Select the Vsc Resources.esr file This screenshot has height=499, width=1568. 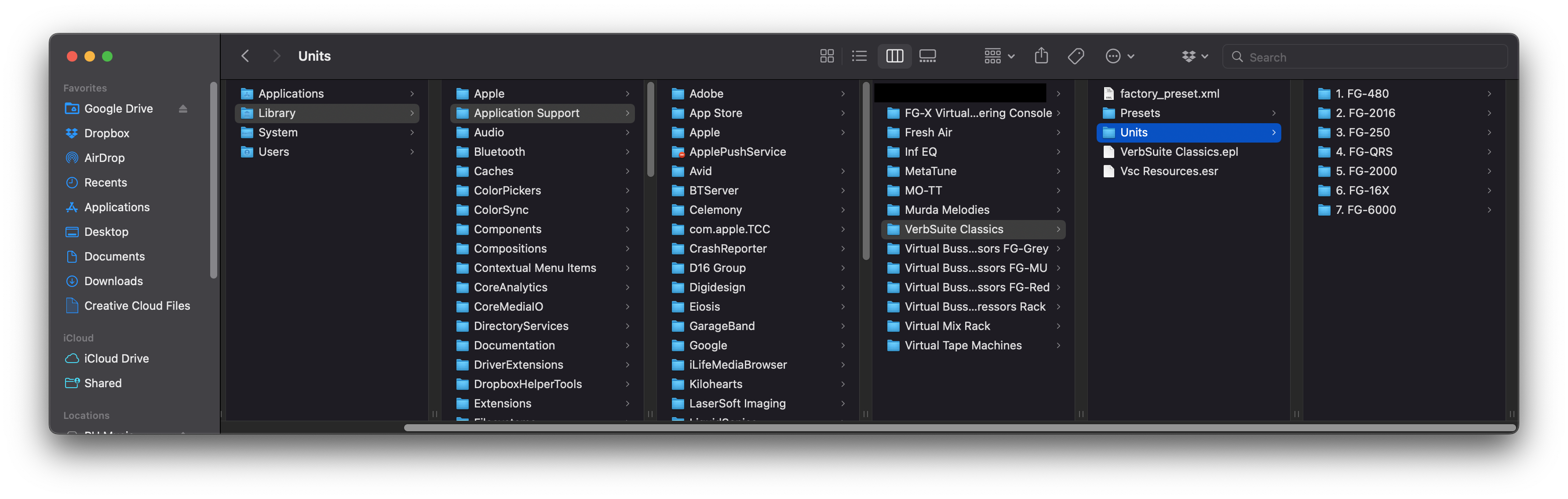coord(1189,172)
